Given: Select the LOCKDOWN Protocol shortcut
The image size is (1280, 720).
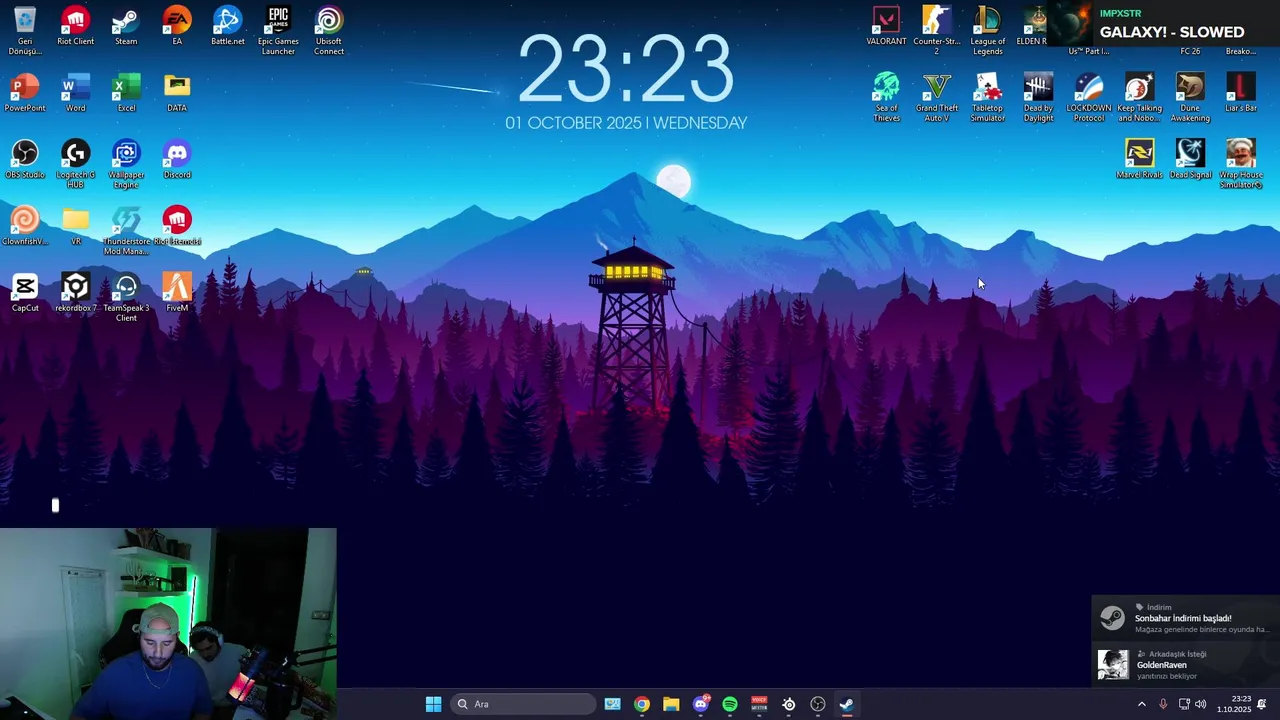Looking at the screenshot, I should pos(1089,98).
